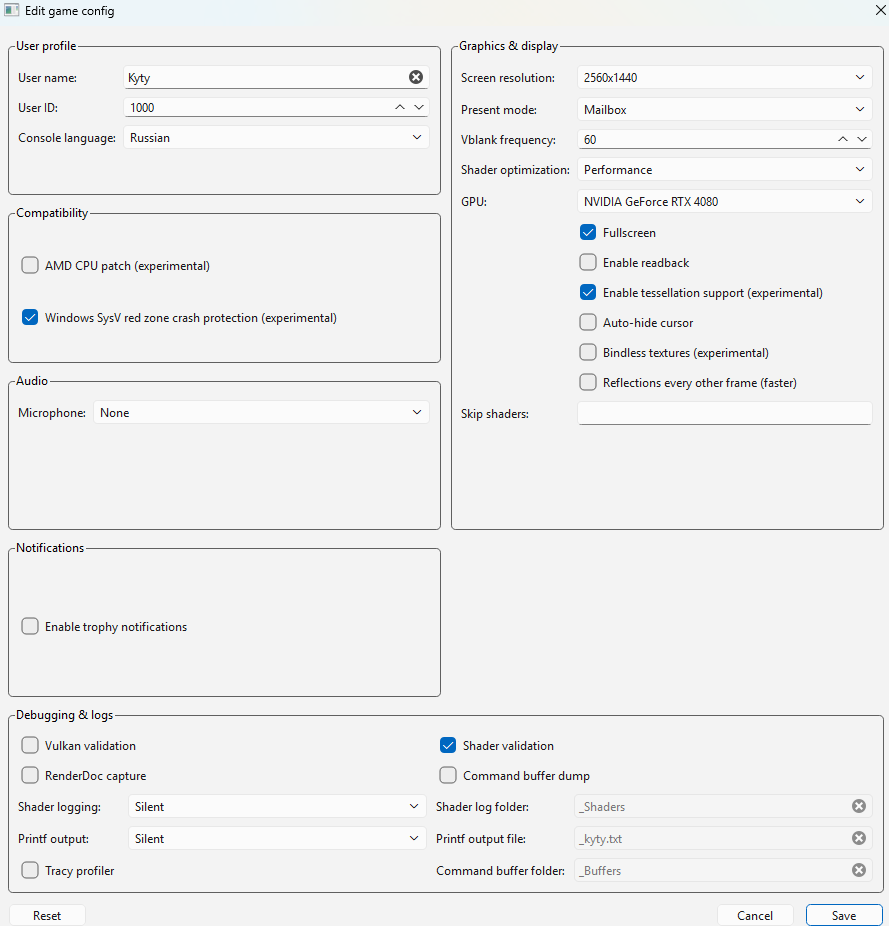This screenshot has width=889, height=926.
Task: Expand the Present mode dropdown
Action: (x=724, y=109)
